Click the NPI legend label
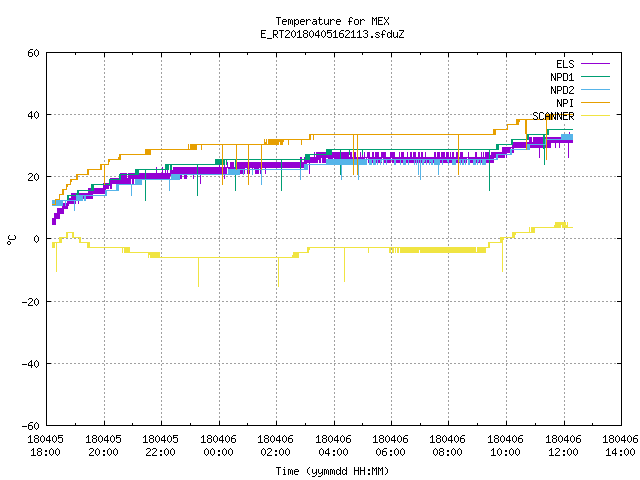640x480 pixels. (565, 103)
